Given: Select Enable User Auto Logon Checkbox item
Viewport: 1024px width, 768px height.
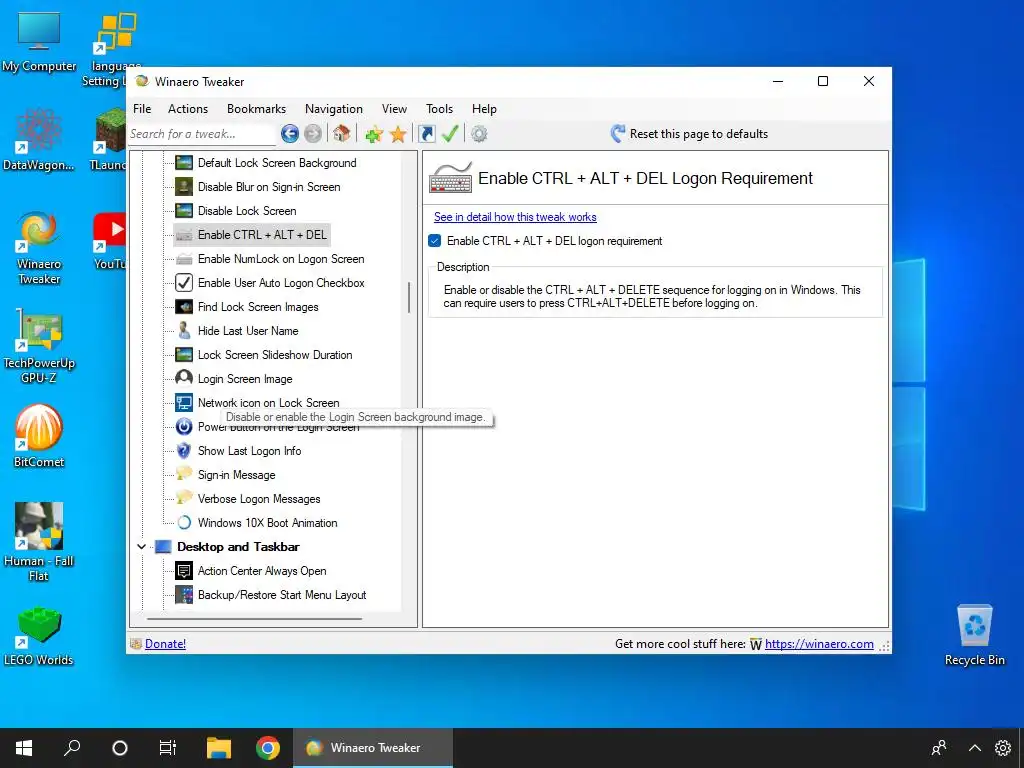Looking at the screenshot, I should click(281, 283).
